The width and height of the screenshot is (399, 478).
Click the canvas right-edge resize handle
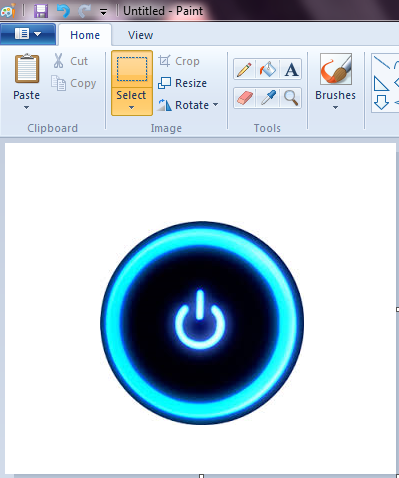(x=398, y=309)
